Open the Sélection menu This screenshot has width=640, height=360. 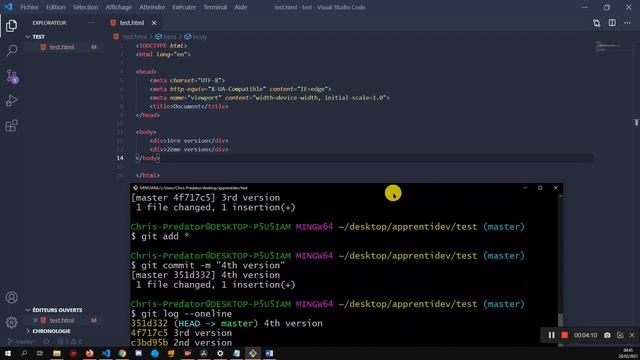(x=85, y=7)
